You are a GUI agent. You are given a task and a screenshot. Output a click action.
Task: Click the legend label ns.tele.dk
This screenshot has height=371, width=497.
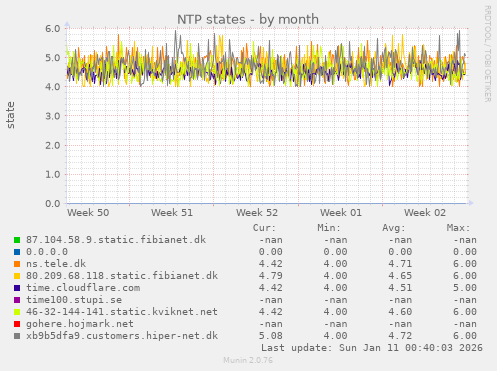(x=56, y=264)
